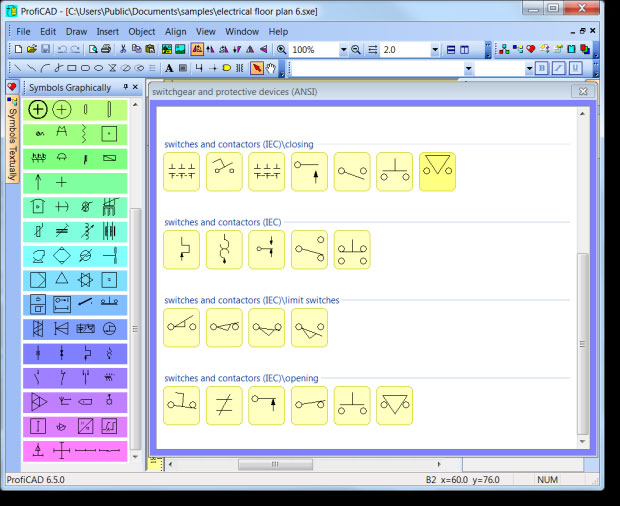
Task: Activate the hand pan tool
Action: click(x=271, y=68)
